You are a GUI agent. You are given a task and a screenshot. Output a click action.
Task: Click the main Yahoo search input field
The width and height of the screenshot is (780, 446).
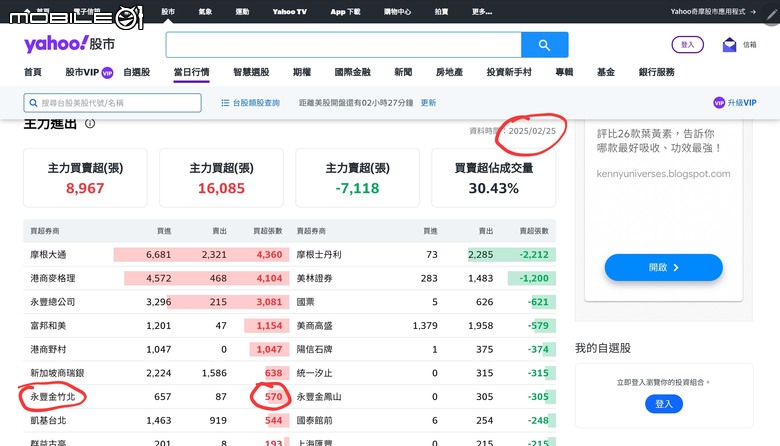344,45
